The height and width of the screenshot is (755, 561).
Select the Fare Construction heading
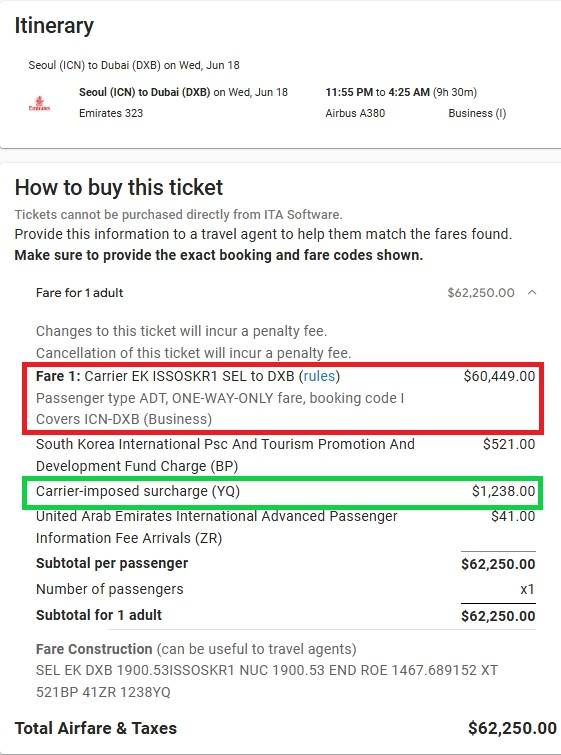point(94,649)
